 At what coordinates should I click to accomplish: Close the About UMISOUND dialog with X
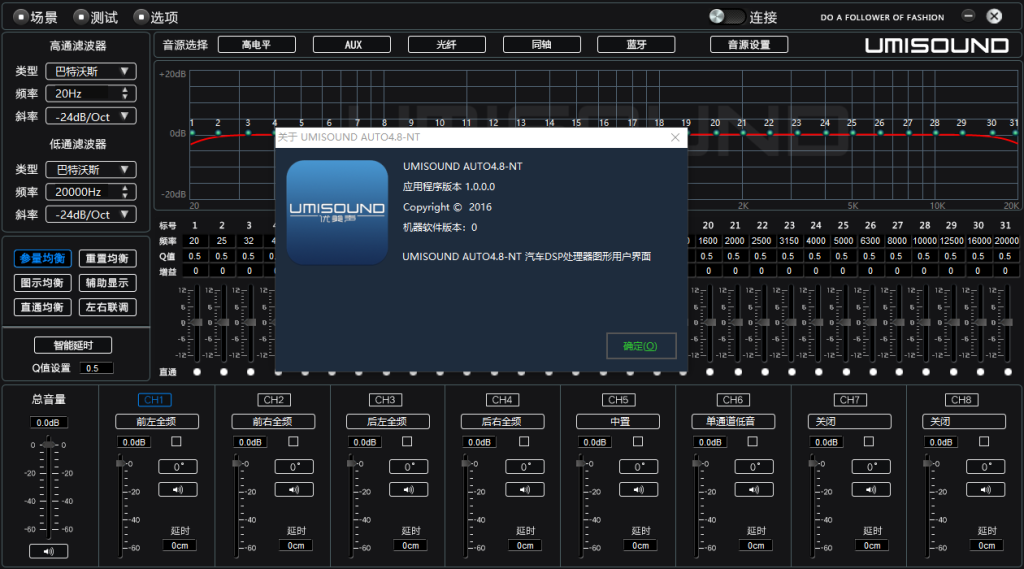(675, 137)
